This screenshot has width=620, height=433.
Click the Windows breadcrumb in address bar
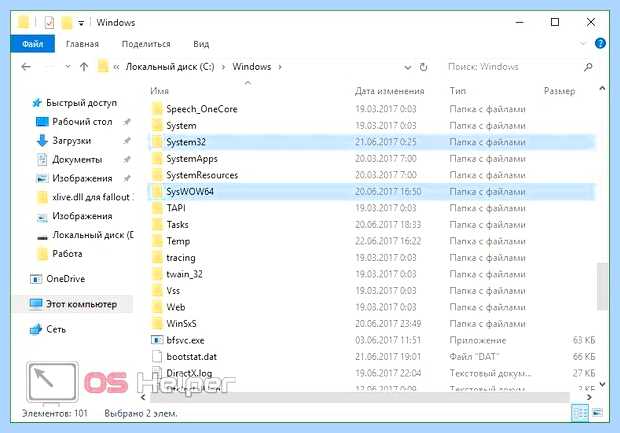pyautogui.click(x=251, y=67)
